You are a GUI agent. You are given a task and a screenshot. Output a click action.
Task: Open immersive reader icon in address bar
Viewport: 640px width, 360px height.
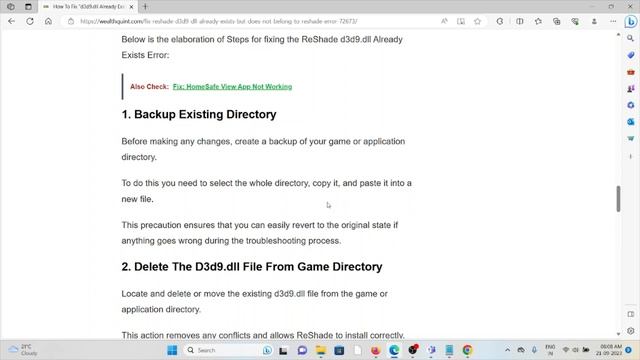coord(461,21)
